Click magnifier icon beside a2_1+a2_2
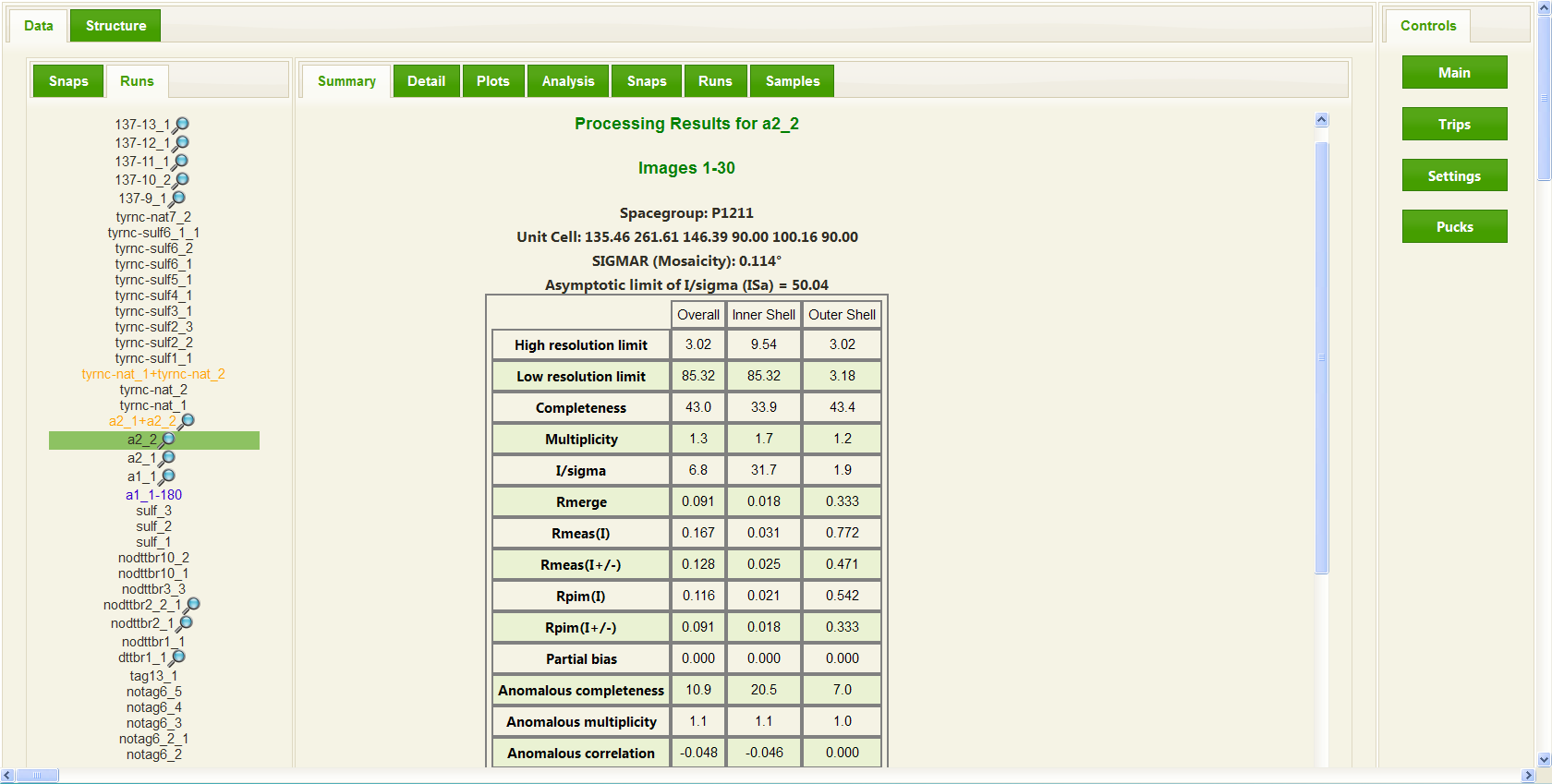Screen dimensions: 1552x784 coord(187,422)
